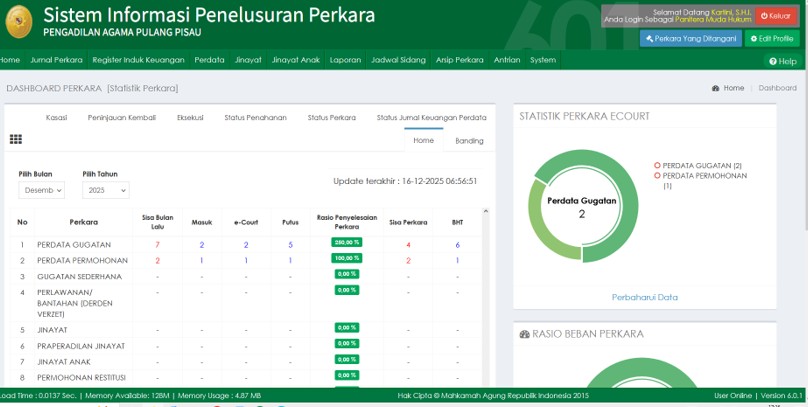
Task: Open the Home menu item
Action: click(x=10, y=60)
